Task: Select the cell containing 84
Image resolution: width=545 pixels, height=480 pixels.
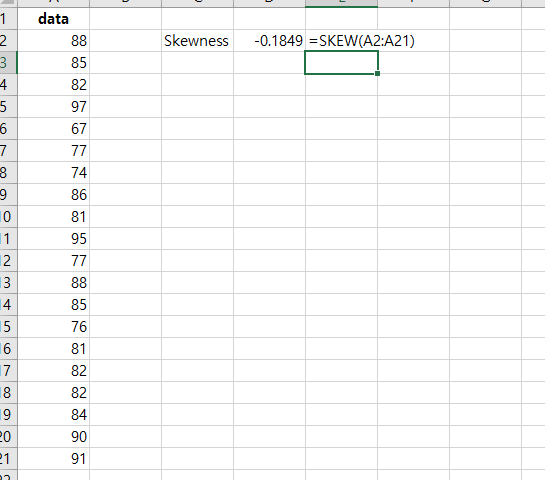Action: (x=54, y=415)
